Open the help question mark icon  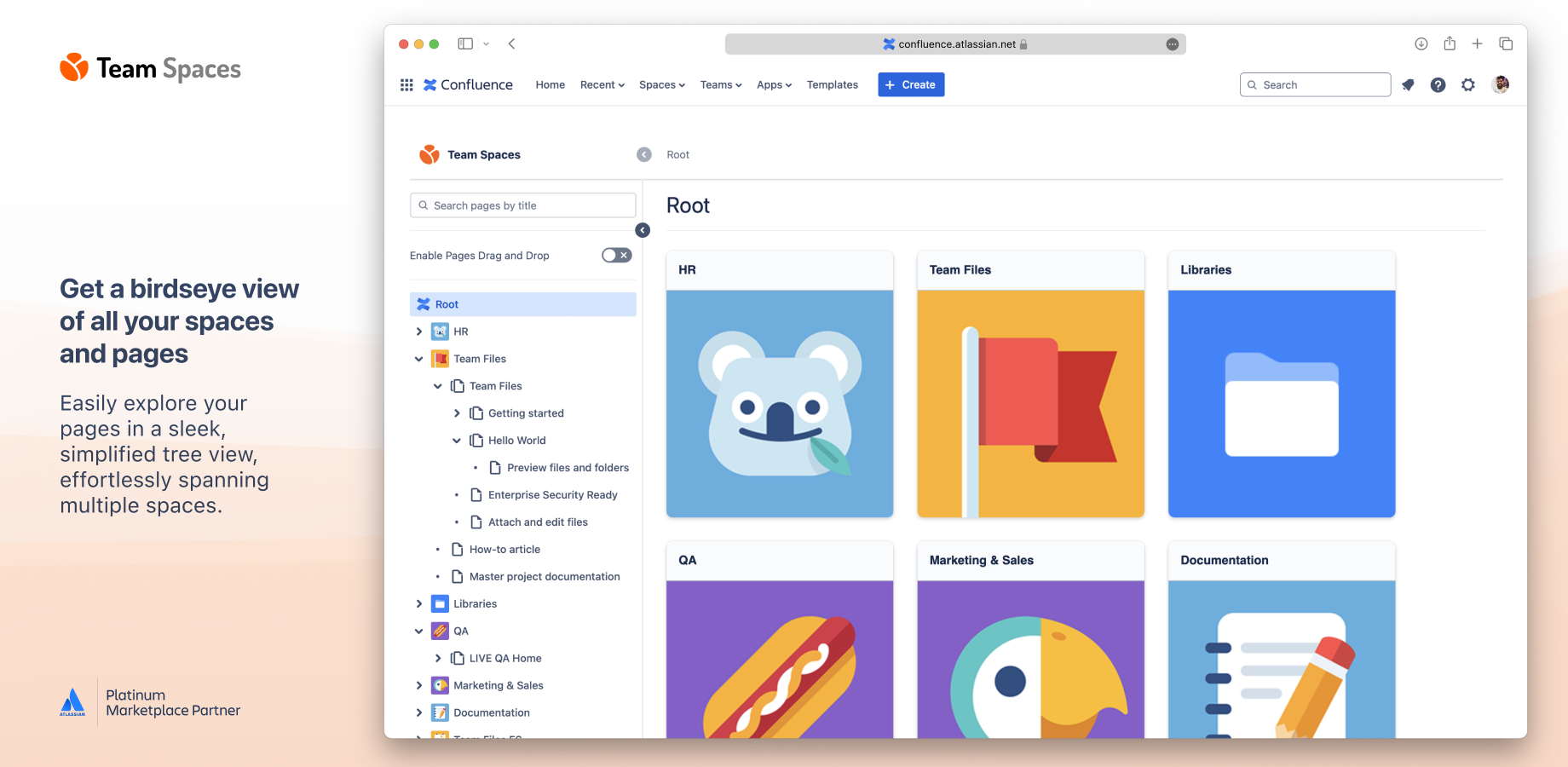tap(1438, 84)
